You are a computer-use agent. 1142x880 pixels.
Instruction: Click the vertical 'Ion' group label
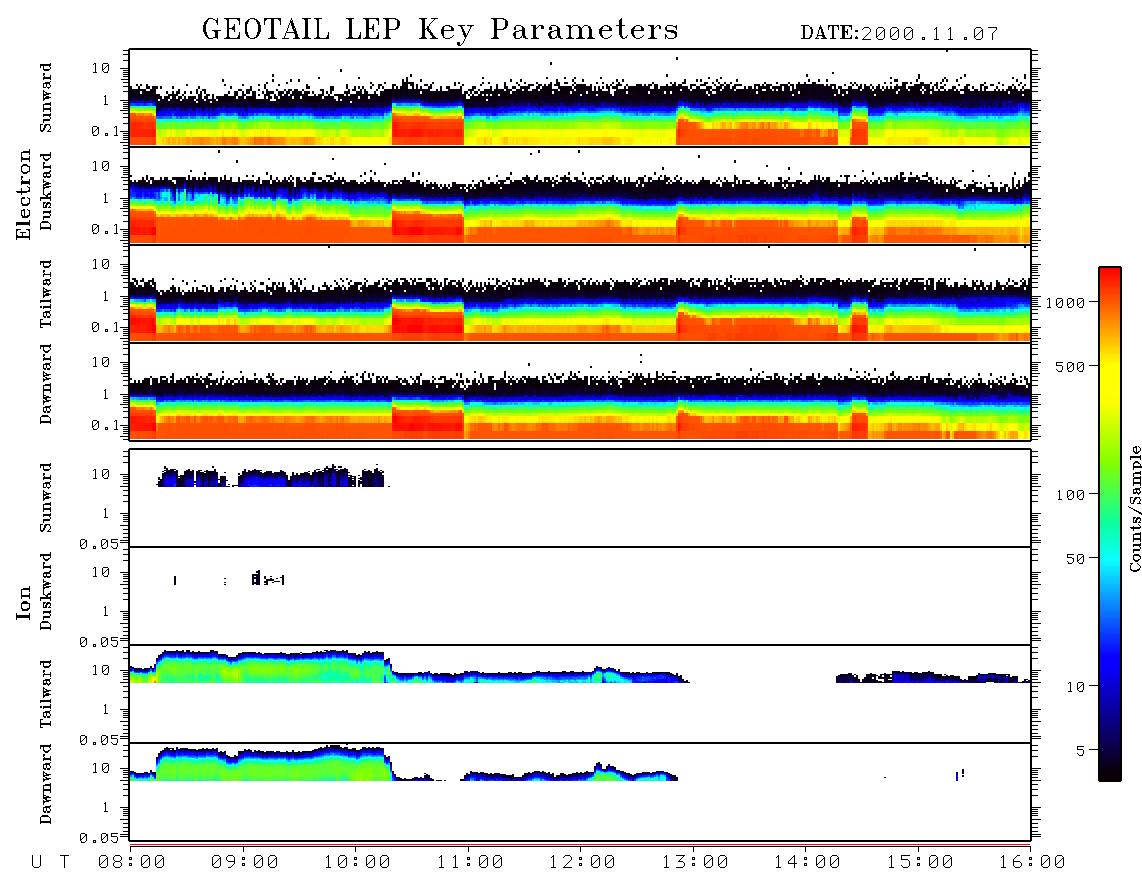click(24, 602)
